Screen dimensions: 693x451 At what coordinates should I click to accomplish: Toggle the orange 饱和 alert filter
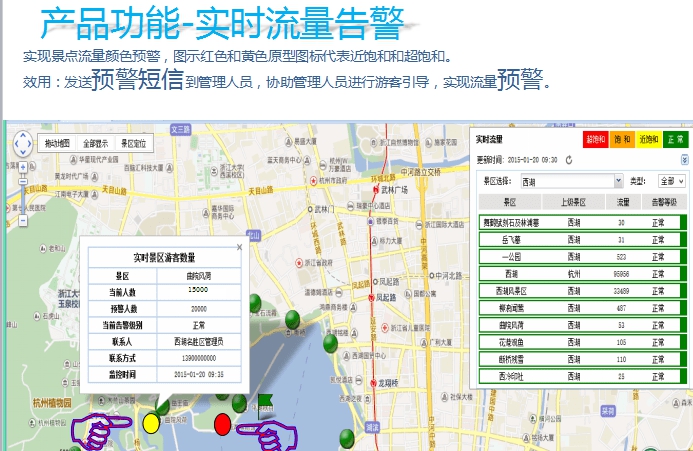[622, 139]
